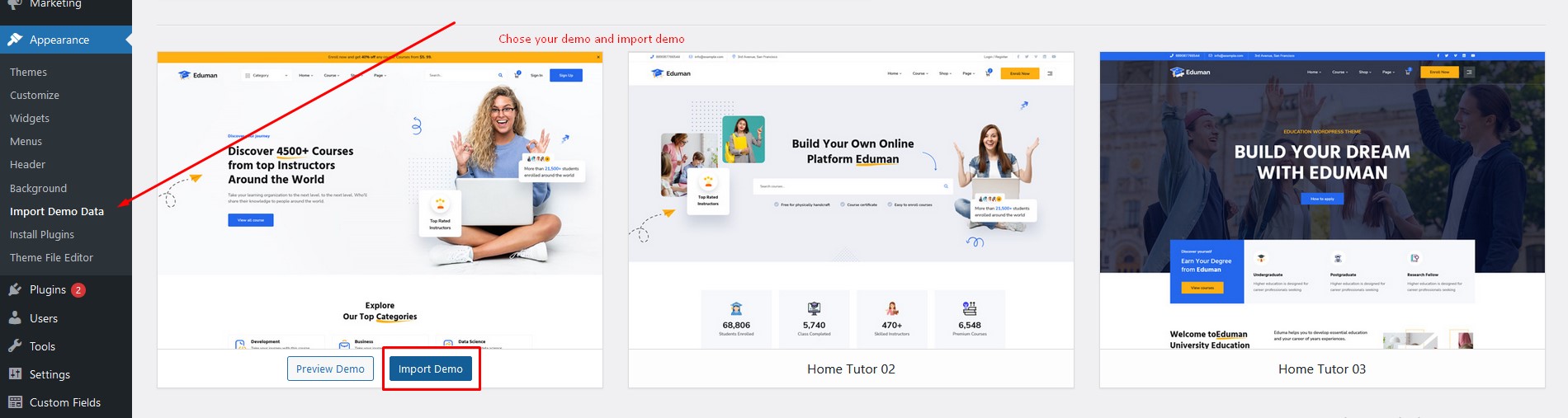
Task: Open Background settings
Action: point(38,189)
